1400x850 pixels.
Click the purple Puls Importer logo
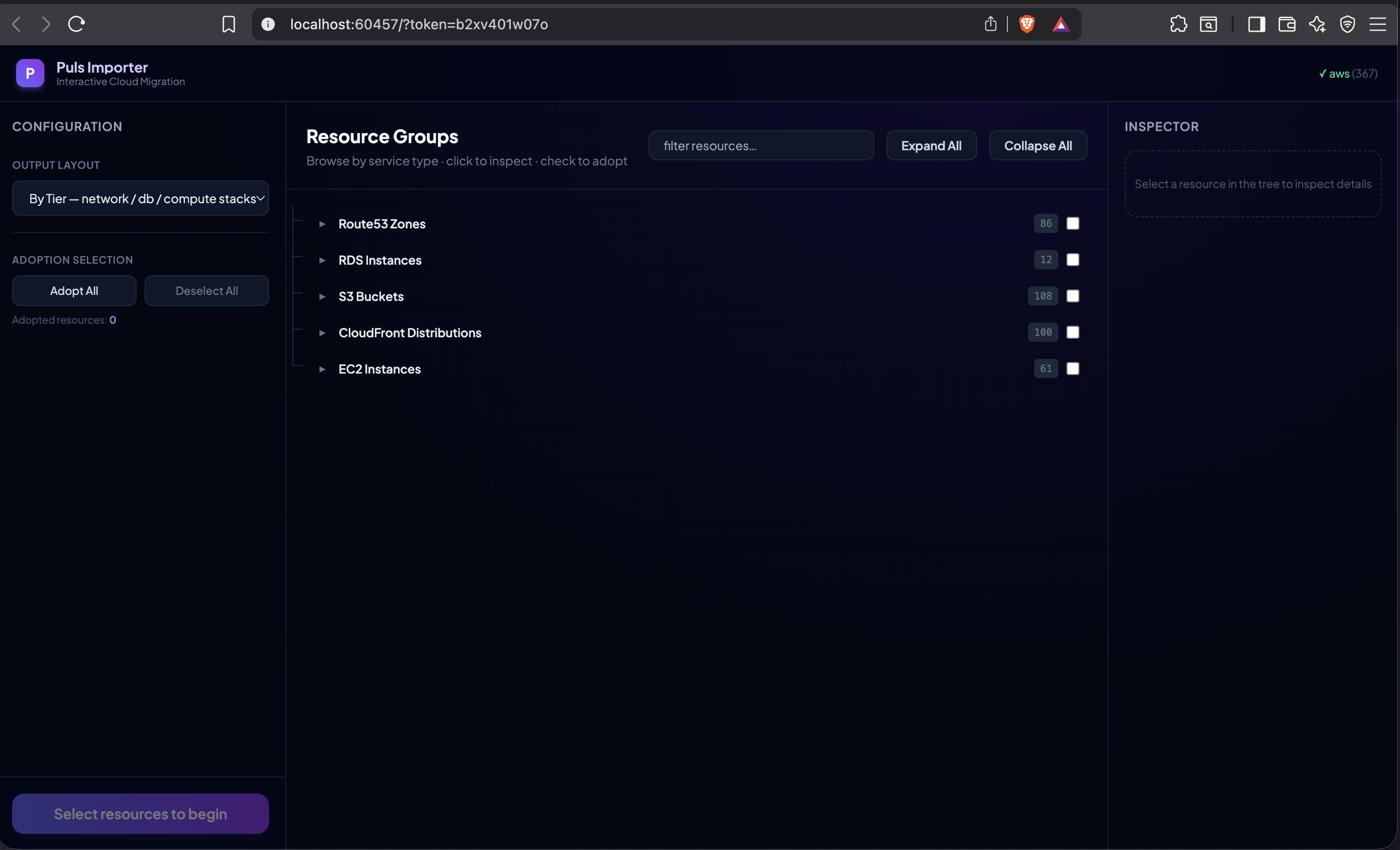(30, 73)
